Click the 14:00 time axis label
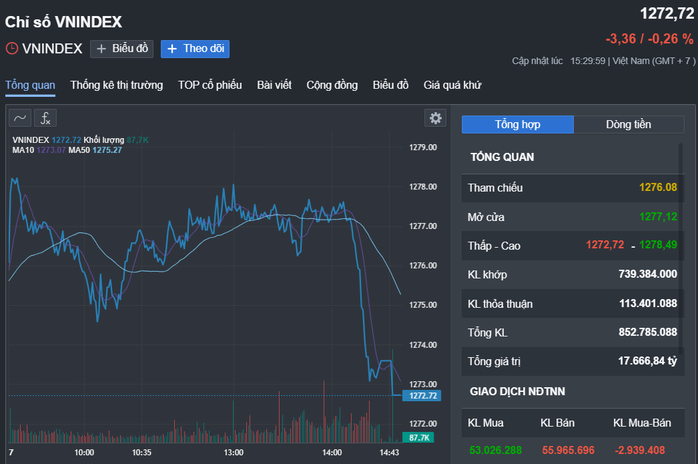698x464 pixels. (x=332, y=452)
